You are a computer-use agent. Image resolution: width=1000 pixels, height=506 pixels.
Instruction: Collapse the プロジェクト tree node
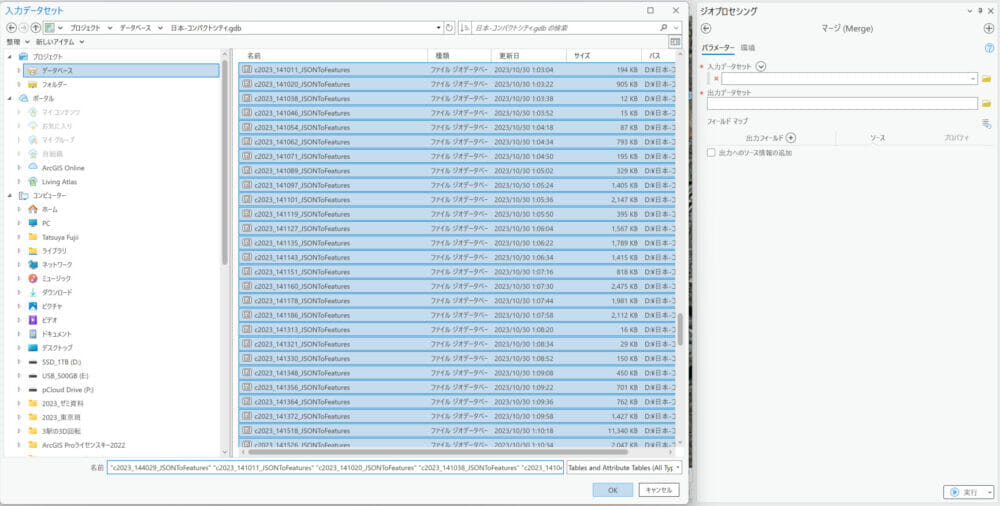coord(10,57)
